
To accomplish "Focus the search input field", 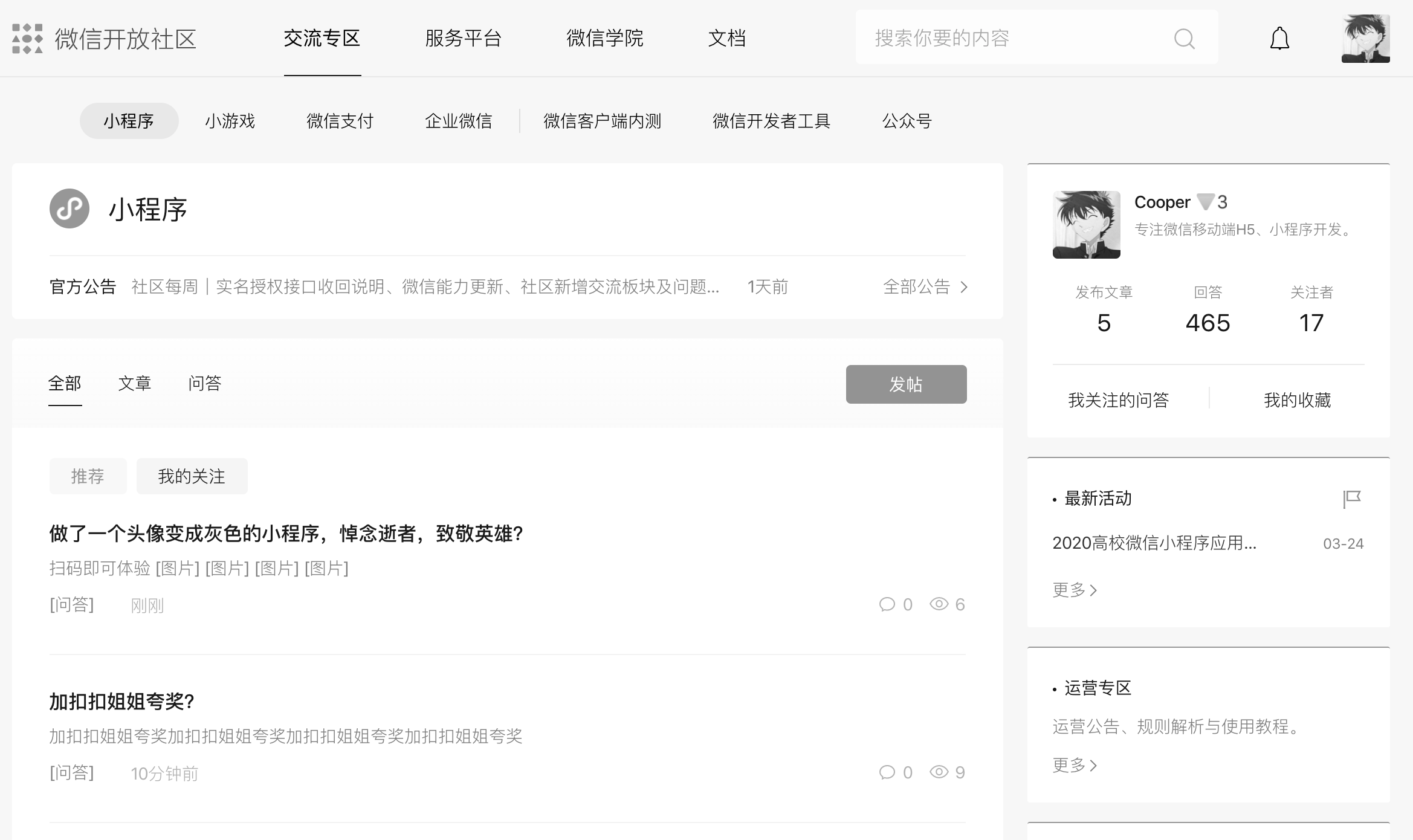I will pyautogui.click(x=1015, y=39).
